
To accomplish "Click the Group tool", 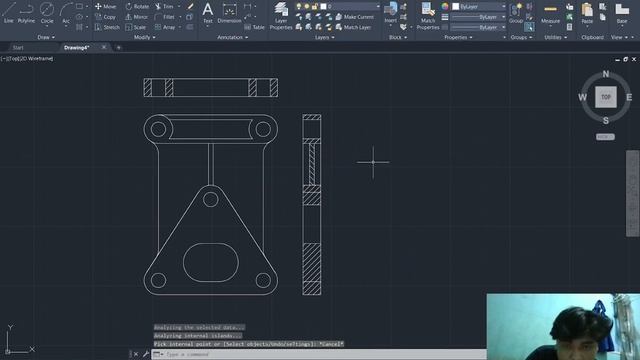I will tap(516, 12).
